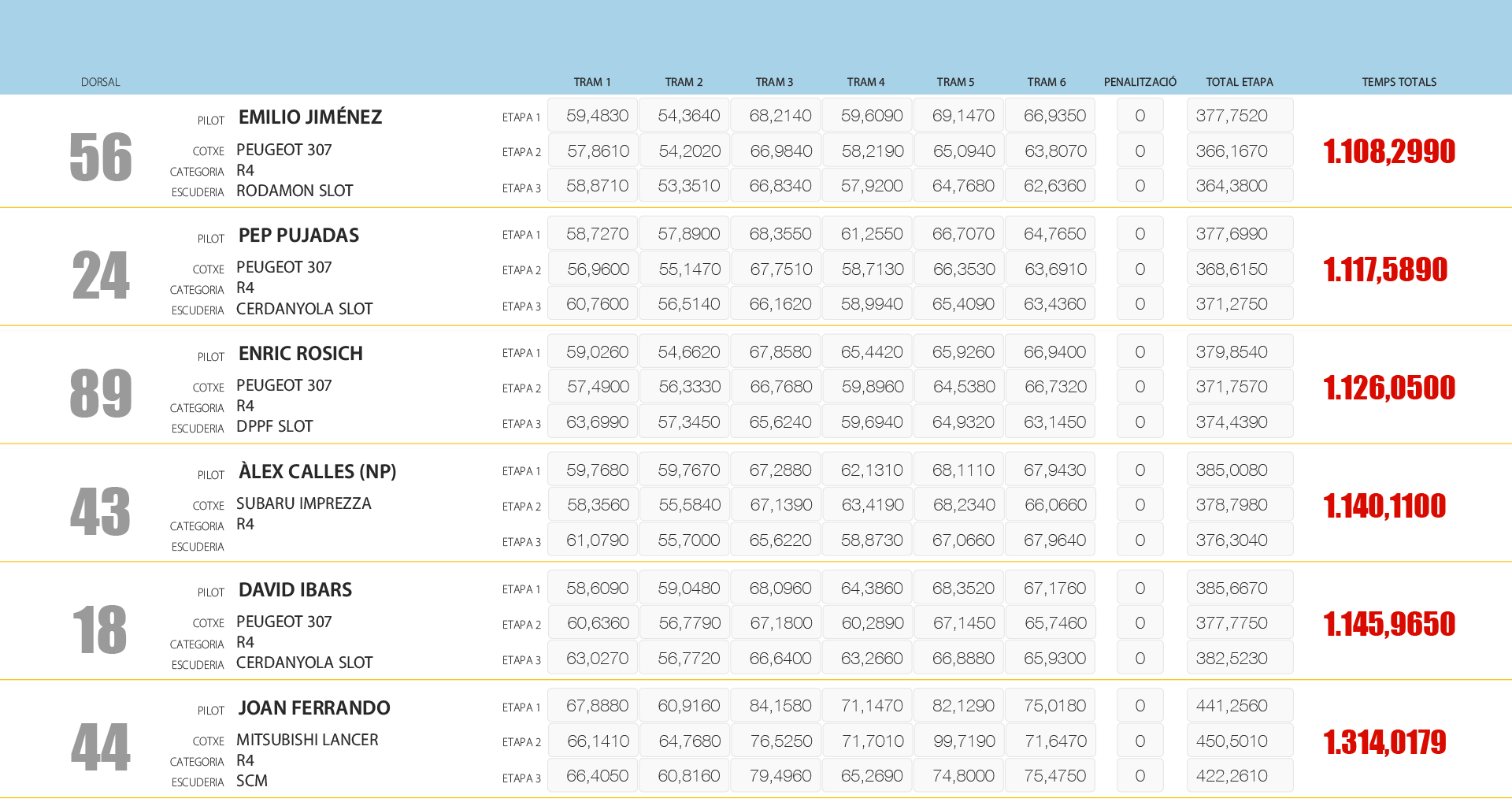Viewport: 1512px width, 802px height.
Task: Click the TOTAL ETAPA column header
Action: (1239, 82)
